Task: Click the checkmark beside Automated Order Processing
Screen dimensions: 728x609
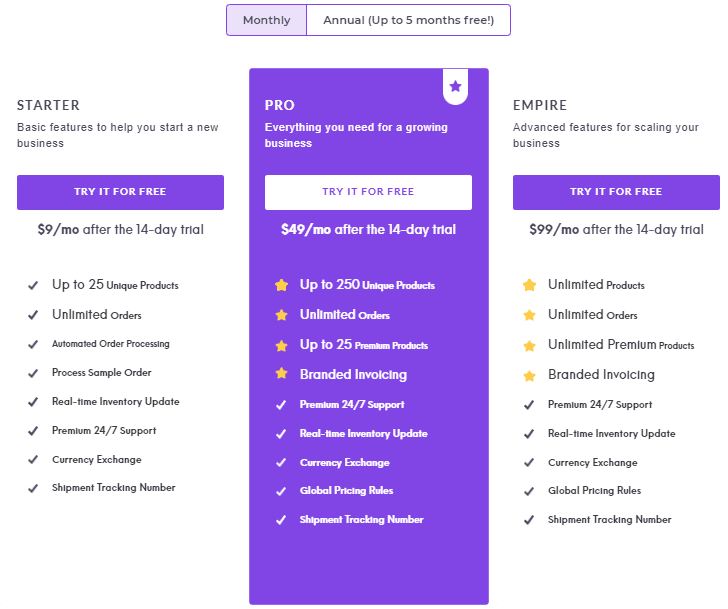Action: coord(33,344)
